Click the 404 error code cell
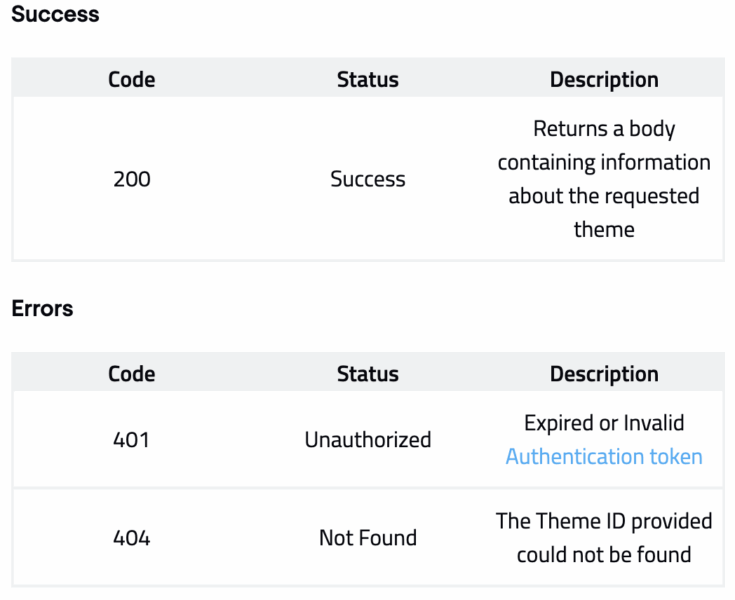The image size is (735, 600). 132,538
